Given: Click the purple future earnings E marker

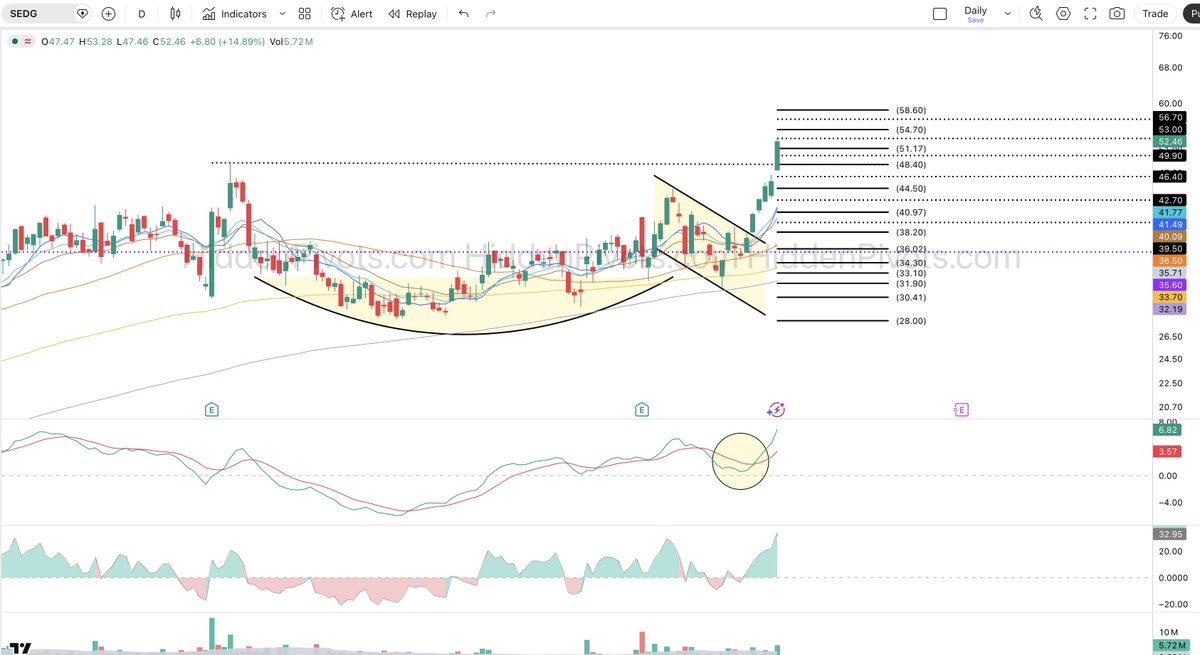Looking at the screenshot, I should [x=960, y=409].
